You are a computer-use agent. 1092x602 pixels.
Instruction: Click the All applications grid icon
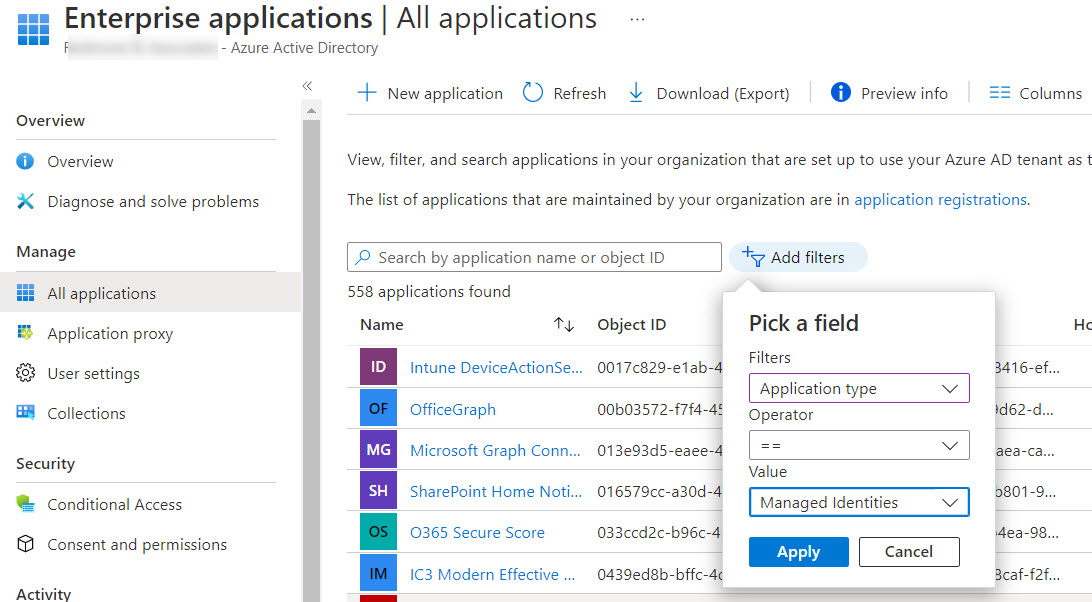point(25,293)
